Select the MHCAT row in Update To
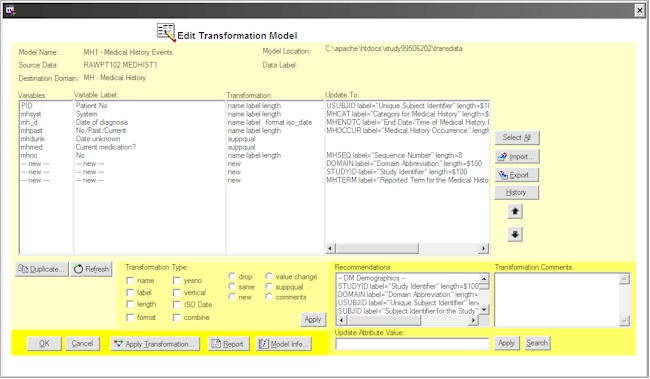This screenshot has height=379, width=650. click(x=407, y=114)
